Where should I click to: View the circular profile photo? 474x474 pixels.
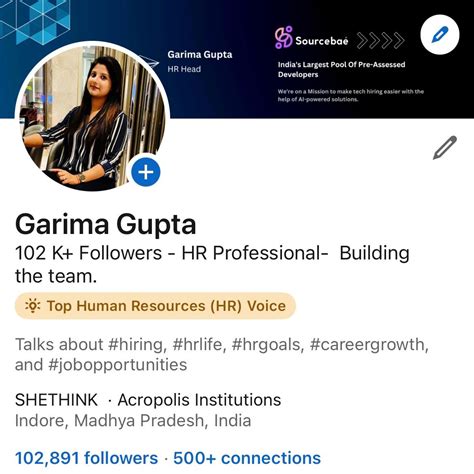[x=92, y=117]
